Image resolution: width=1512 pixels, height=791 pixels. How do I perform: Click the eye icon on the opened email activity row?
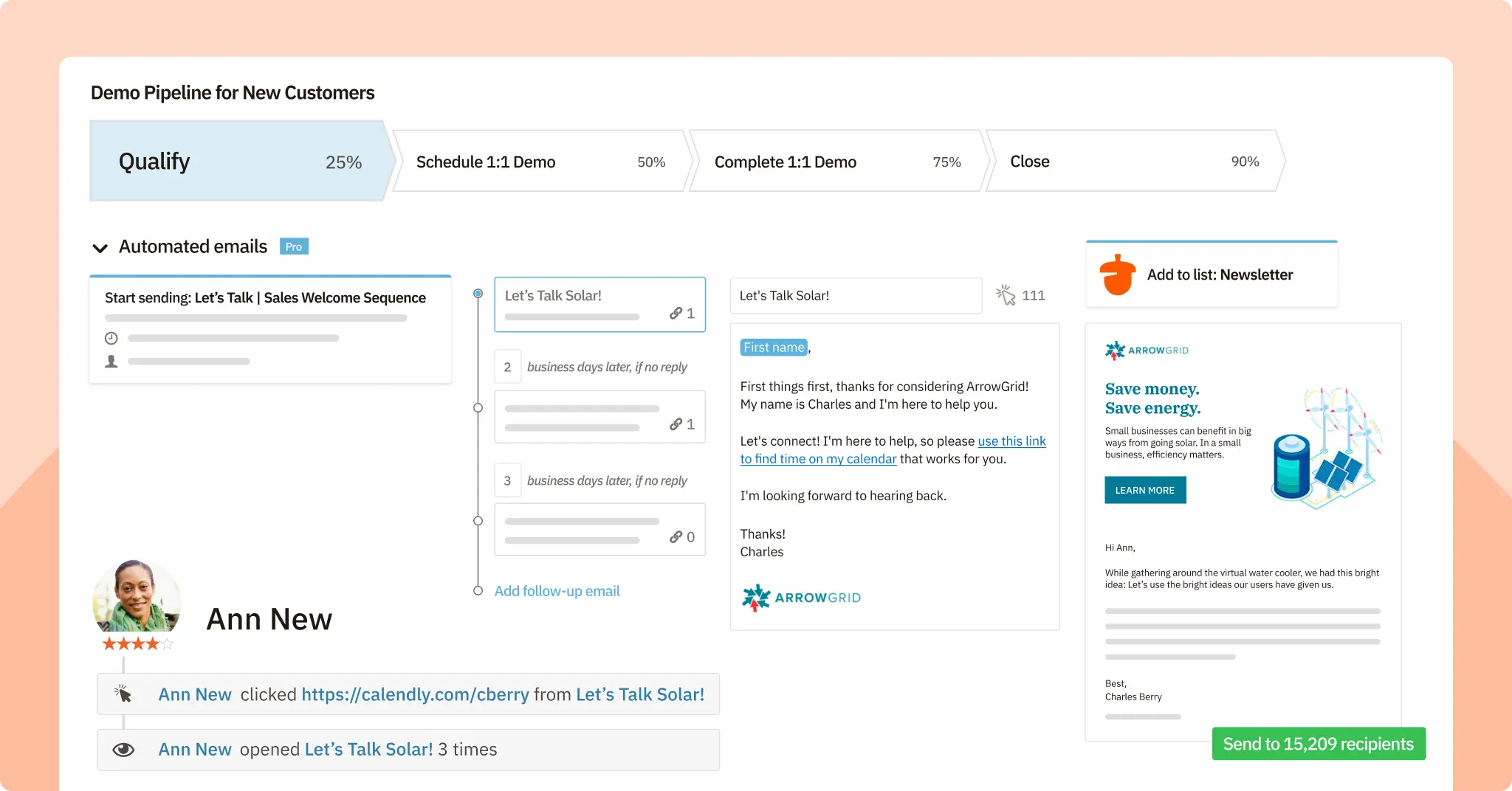(x=124, y=749)
